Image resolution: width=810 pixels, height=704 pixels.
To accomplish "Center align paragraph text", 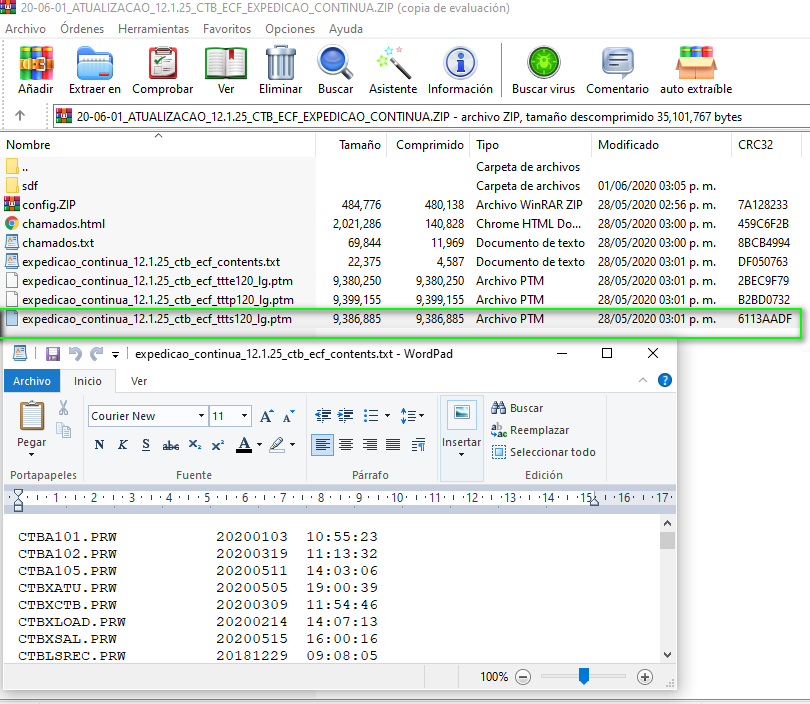I will pyautogui.click(x=346, y=444).
